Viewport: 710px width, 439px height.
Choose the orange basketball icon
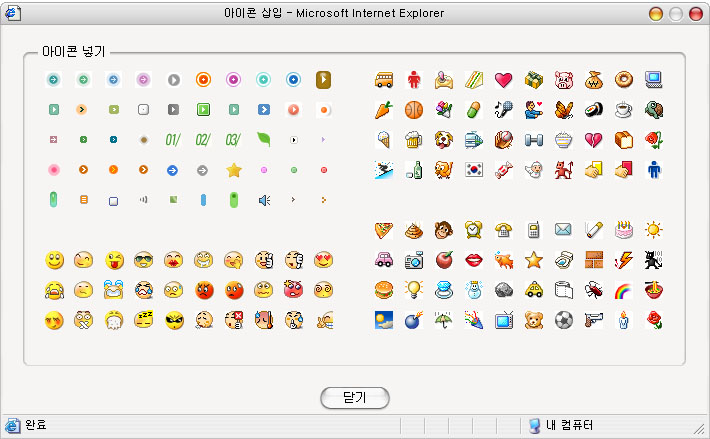[414, 109]
